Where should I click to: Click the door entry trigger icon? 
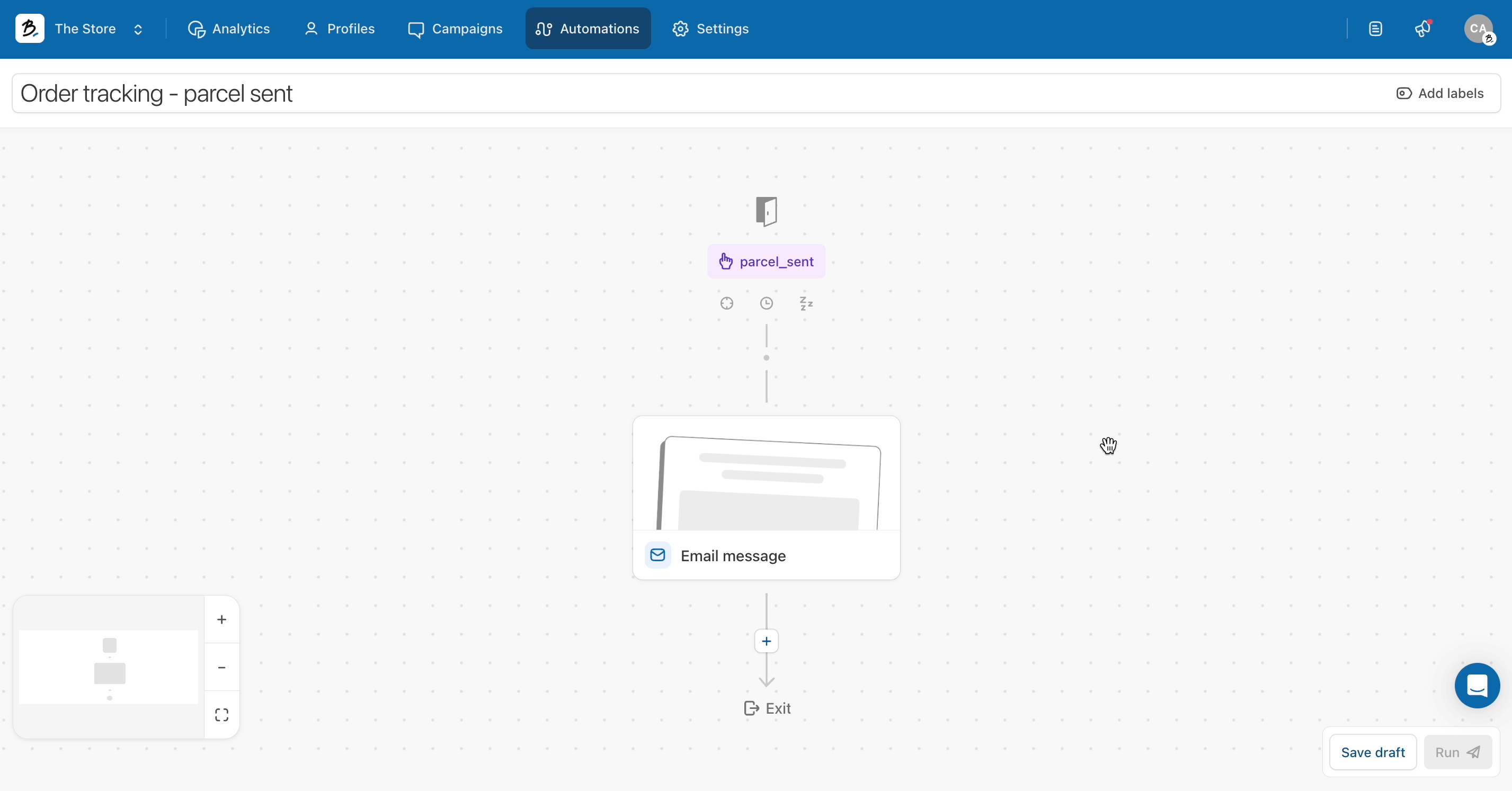point(766,211)
